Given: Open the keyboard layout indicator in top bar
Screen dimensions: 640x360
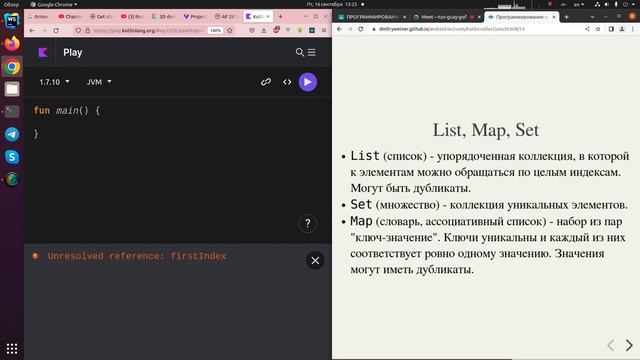Looking at the screenshot, I should [x=578, y=4].
